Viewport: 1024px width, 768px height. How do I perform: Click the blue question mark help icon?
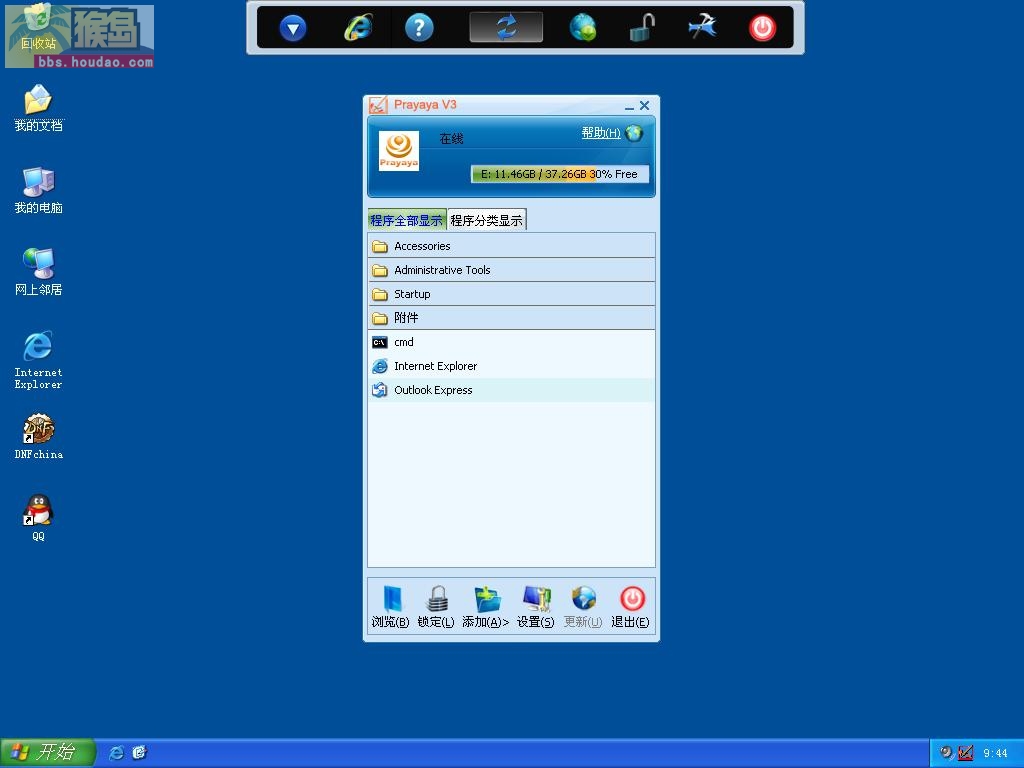point(419,28)
